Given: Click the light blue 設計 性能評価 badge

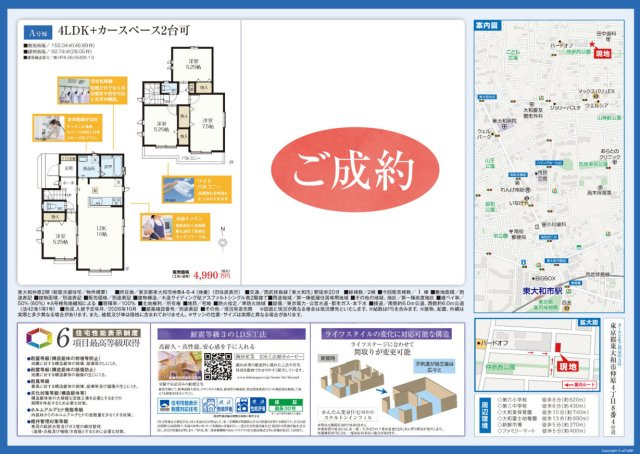Looking at the screenshot, I should [x=218, y=405].
